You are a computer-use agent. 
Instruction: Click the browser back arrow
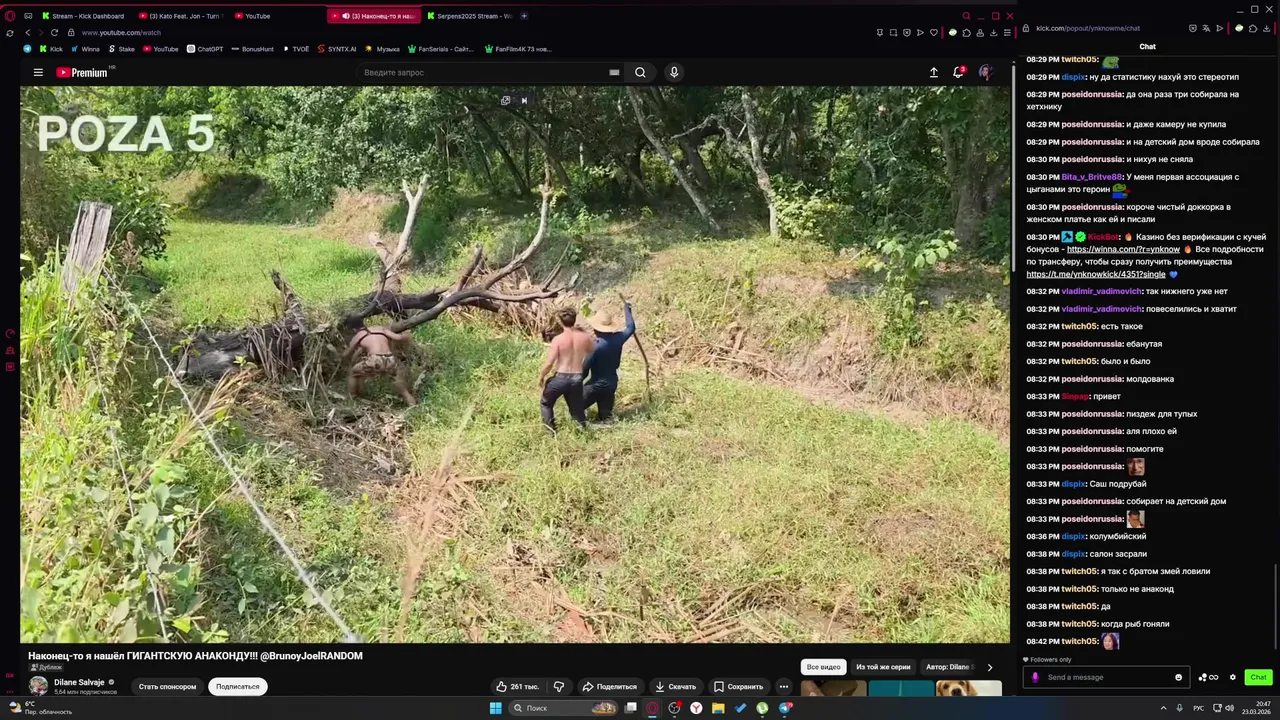(28, 32)
